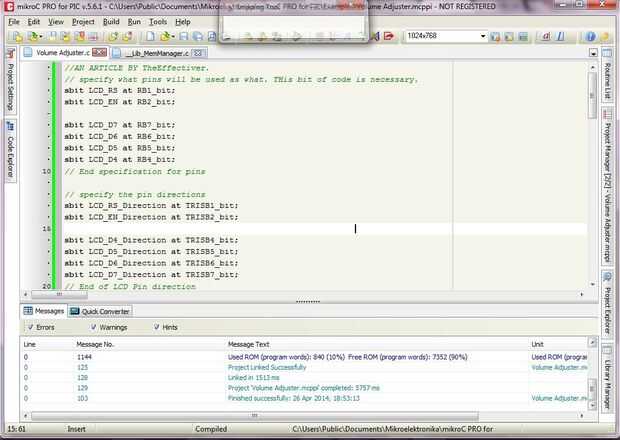Place cursor on 'sbit LCD_RS at RB1_bit;' line
The image size is (620, 440).
(119, 91)
